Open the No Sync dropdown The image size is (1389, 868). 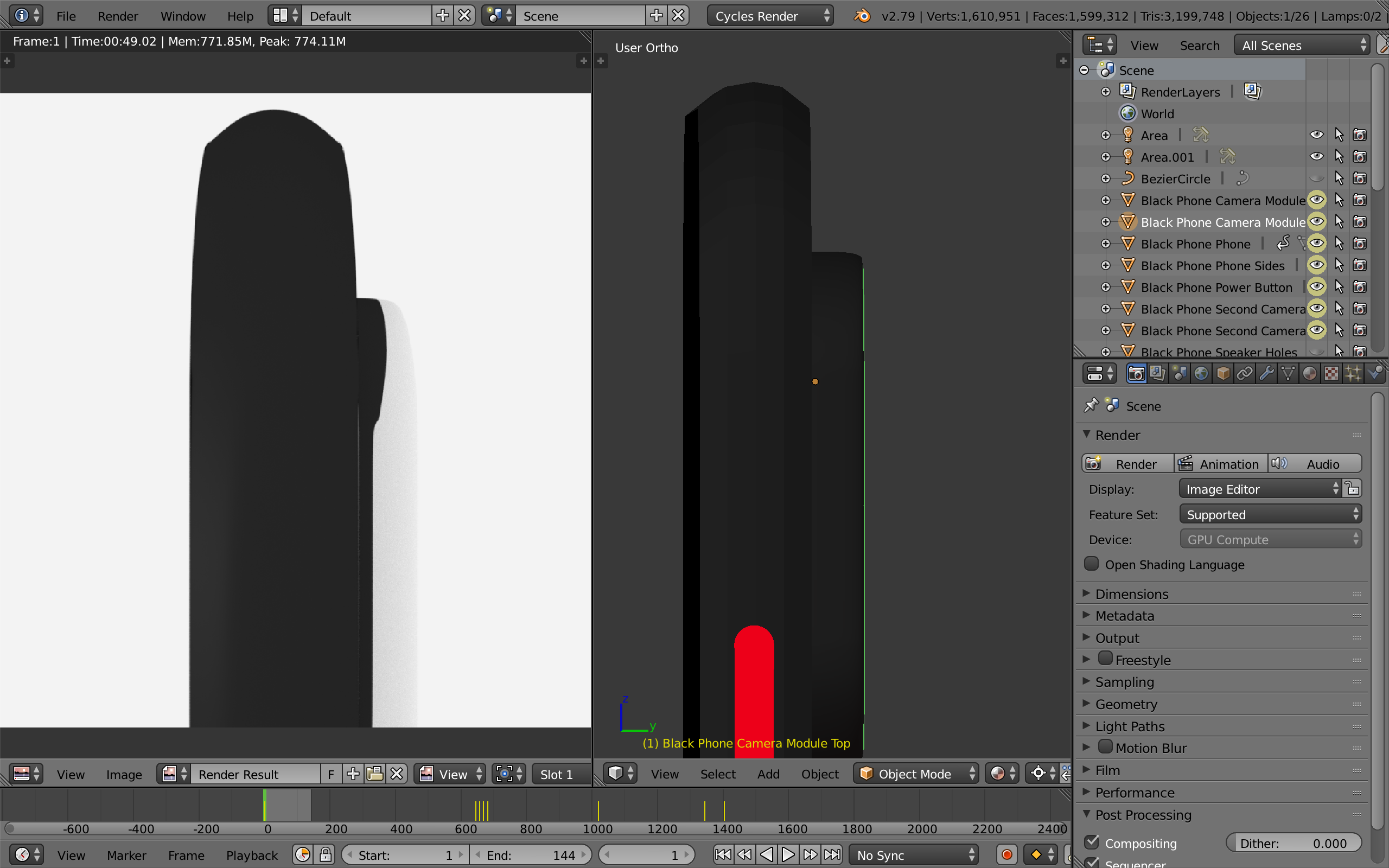click(x=913, y=855)
